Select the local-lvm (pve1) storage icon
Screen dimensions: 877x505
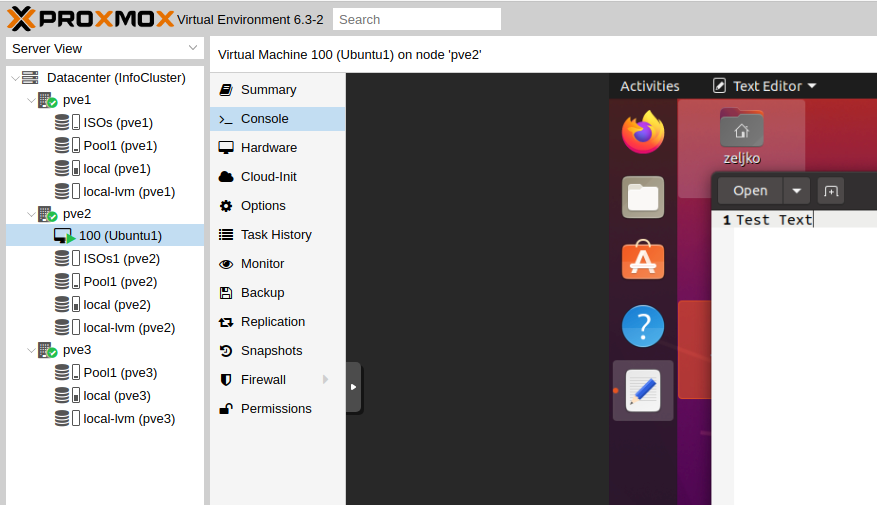point(67,191)
